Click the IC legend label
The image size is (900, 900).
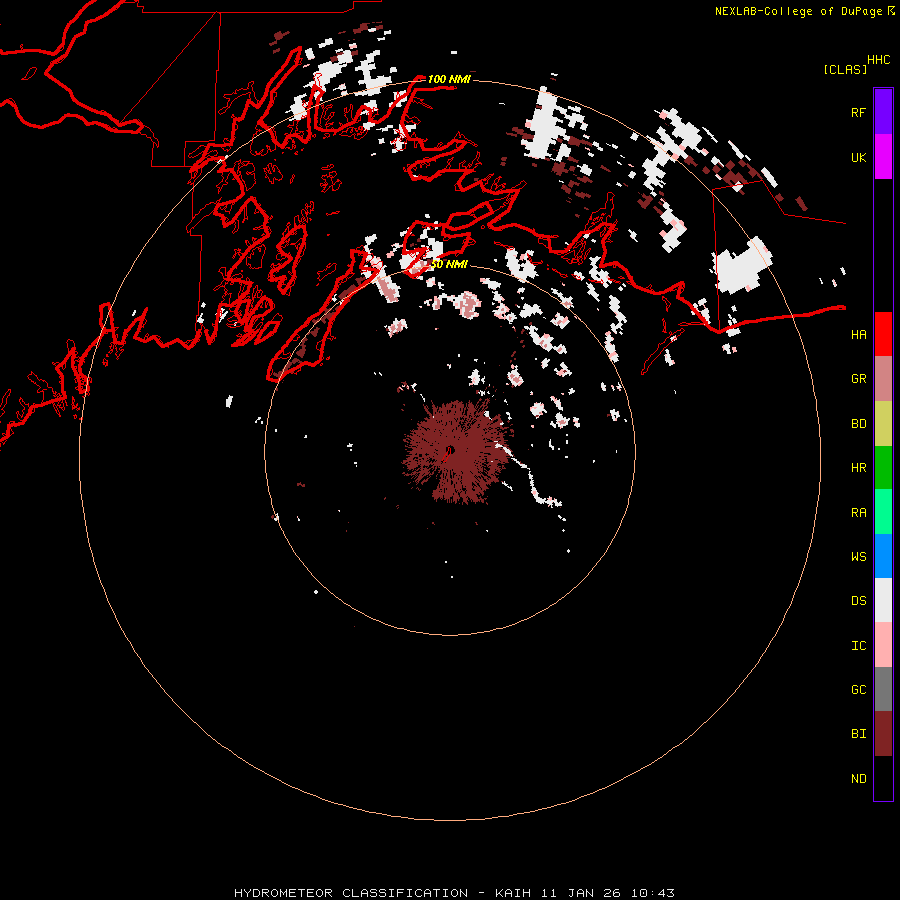coord(858,645)
